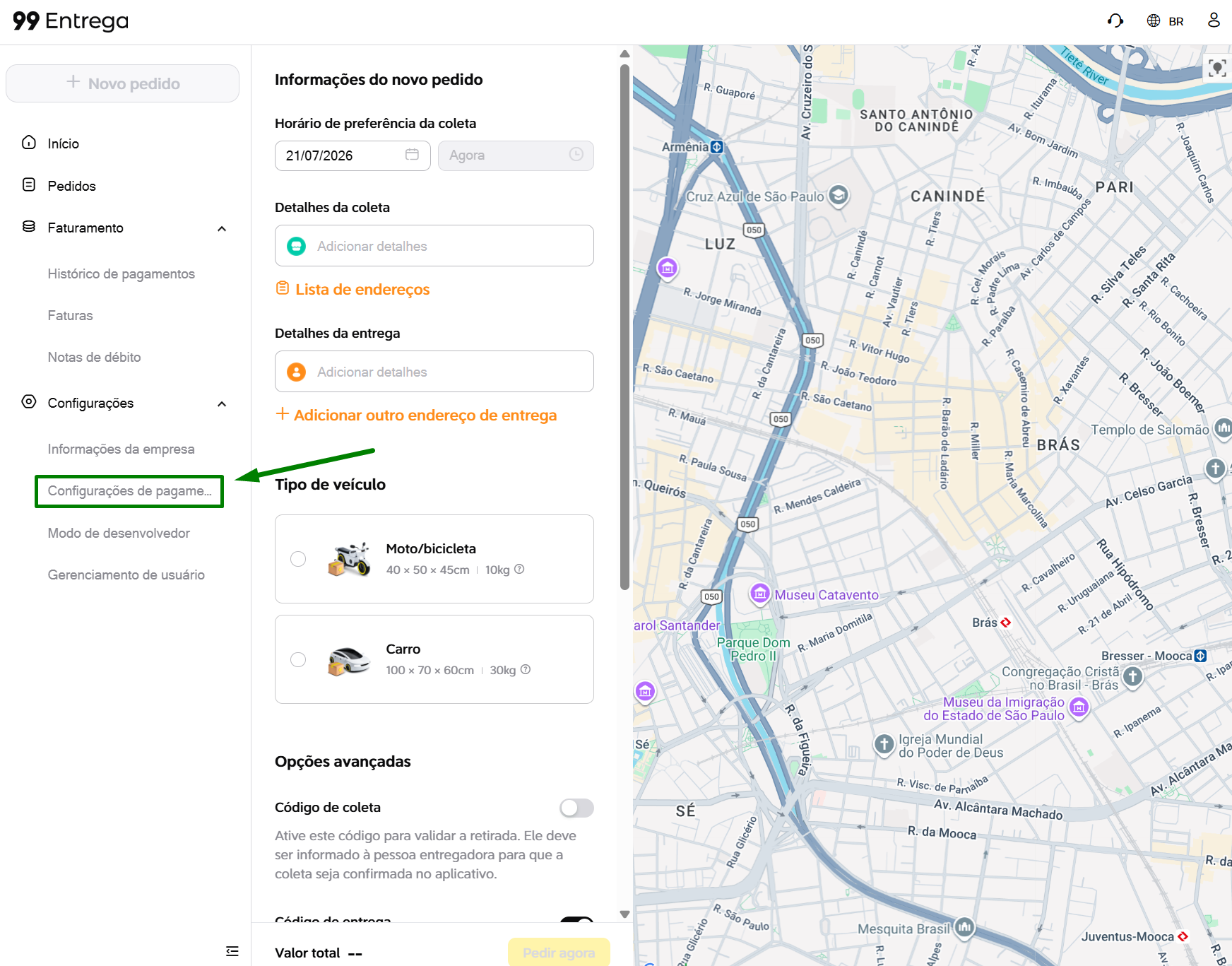The height and width of the screenshot is (966, 1232).
Task: Open Configurações de pagamento menu item
Action: (129, 491)
